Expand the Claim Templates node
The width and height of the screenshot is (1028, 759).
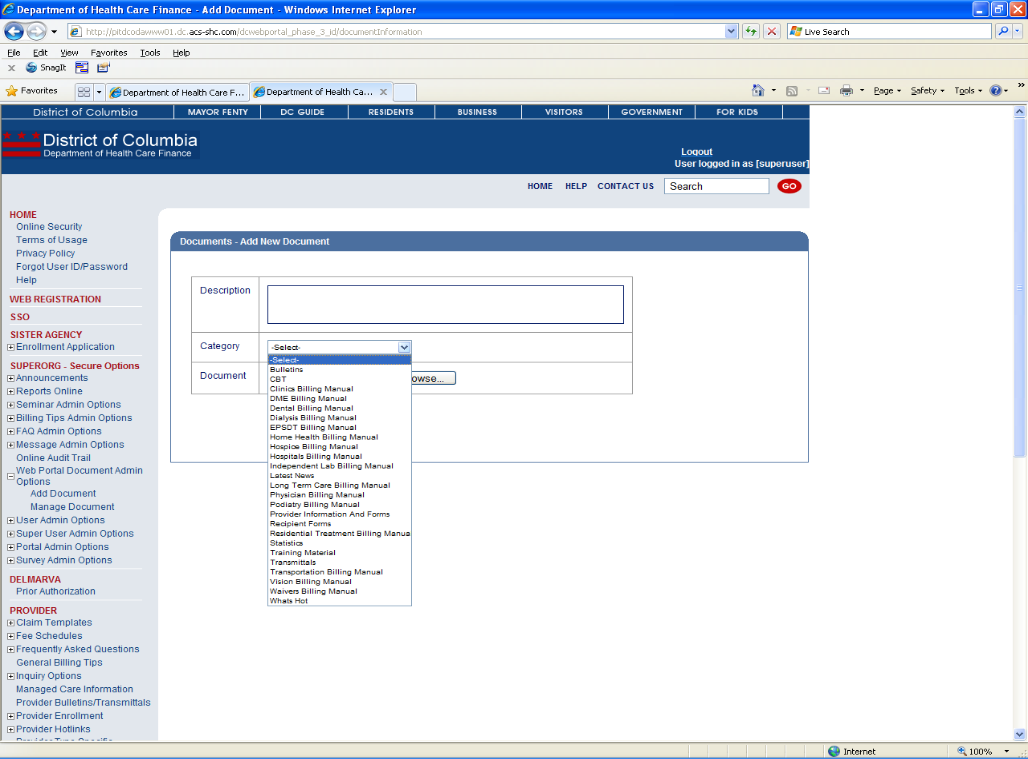pyautogui.click(x=10, y=623)
